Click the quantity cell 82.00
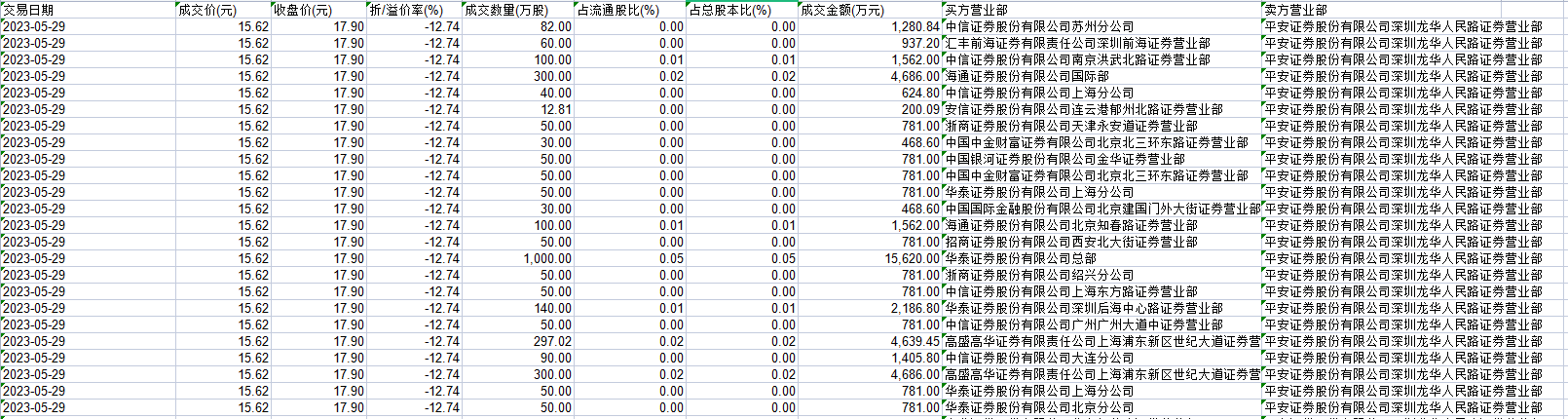 (x=517, y=27)
